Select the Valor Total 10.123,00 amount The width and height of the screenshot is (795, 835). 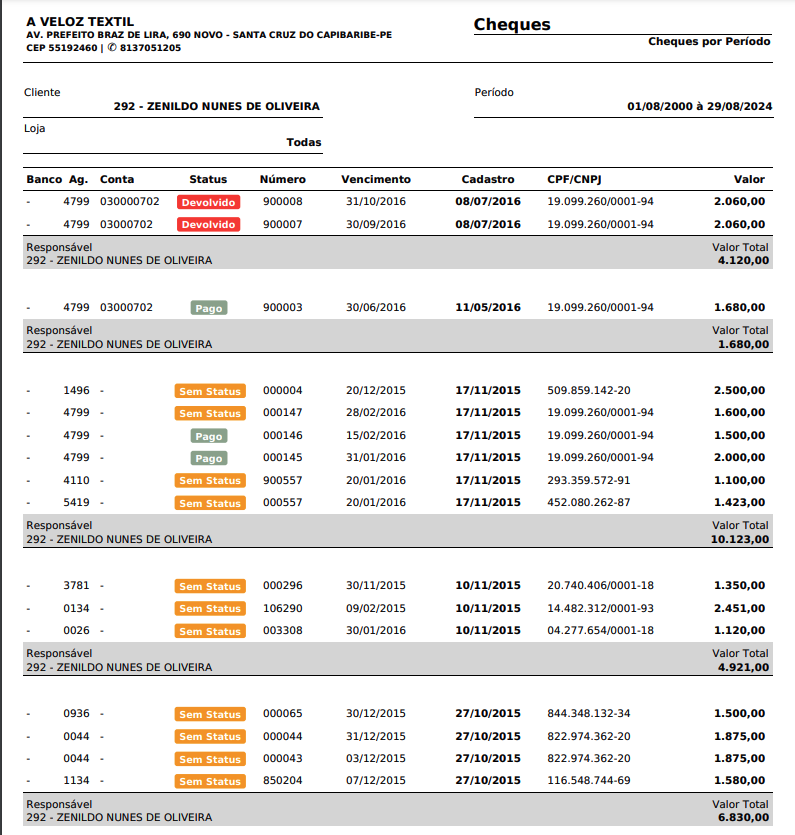click(740, 539)
